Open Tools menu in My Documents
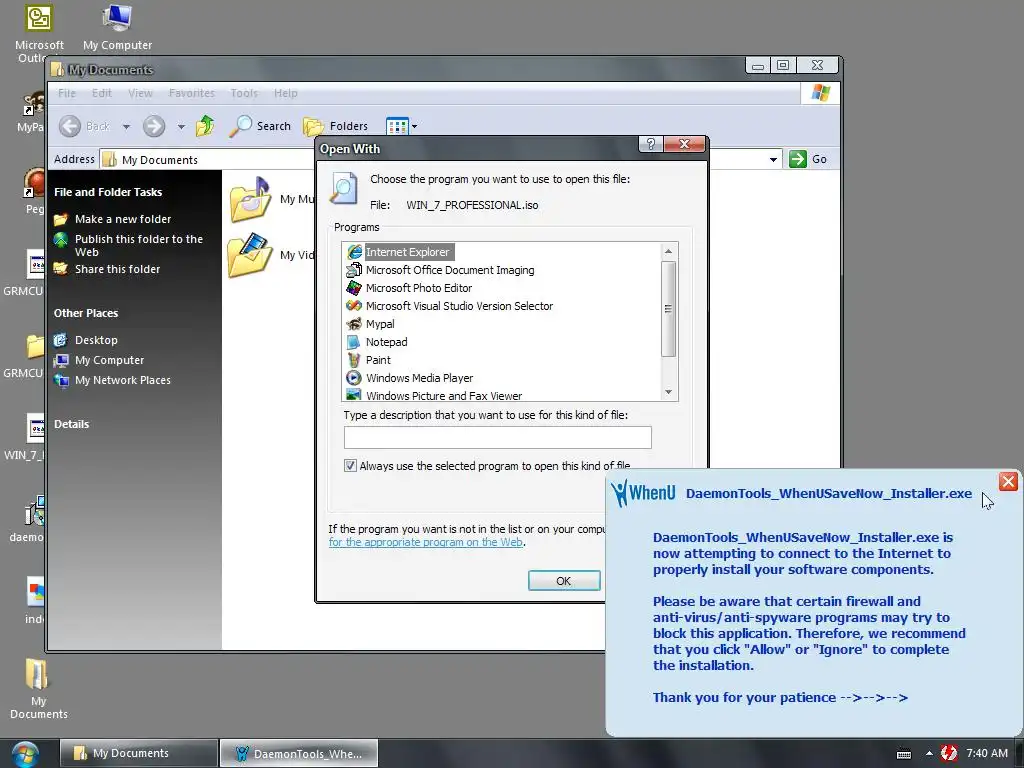The image size is (1024, 768). (244, 93)
